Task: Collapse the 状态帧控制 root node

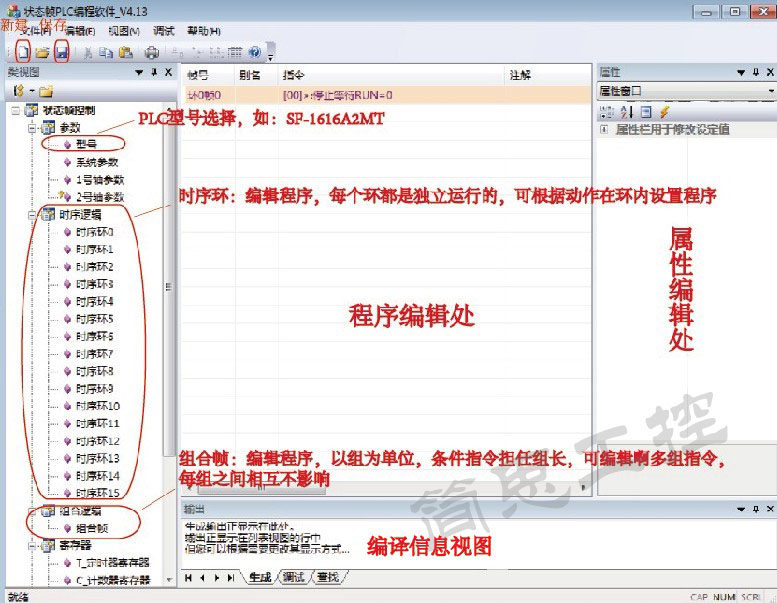Action: [x=16, y=110]
